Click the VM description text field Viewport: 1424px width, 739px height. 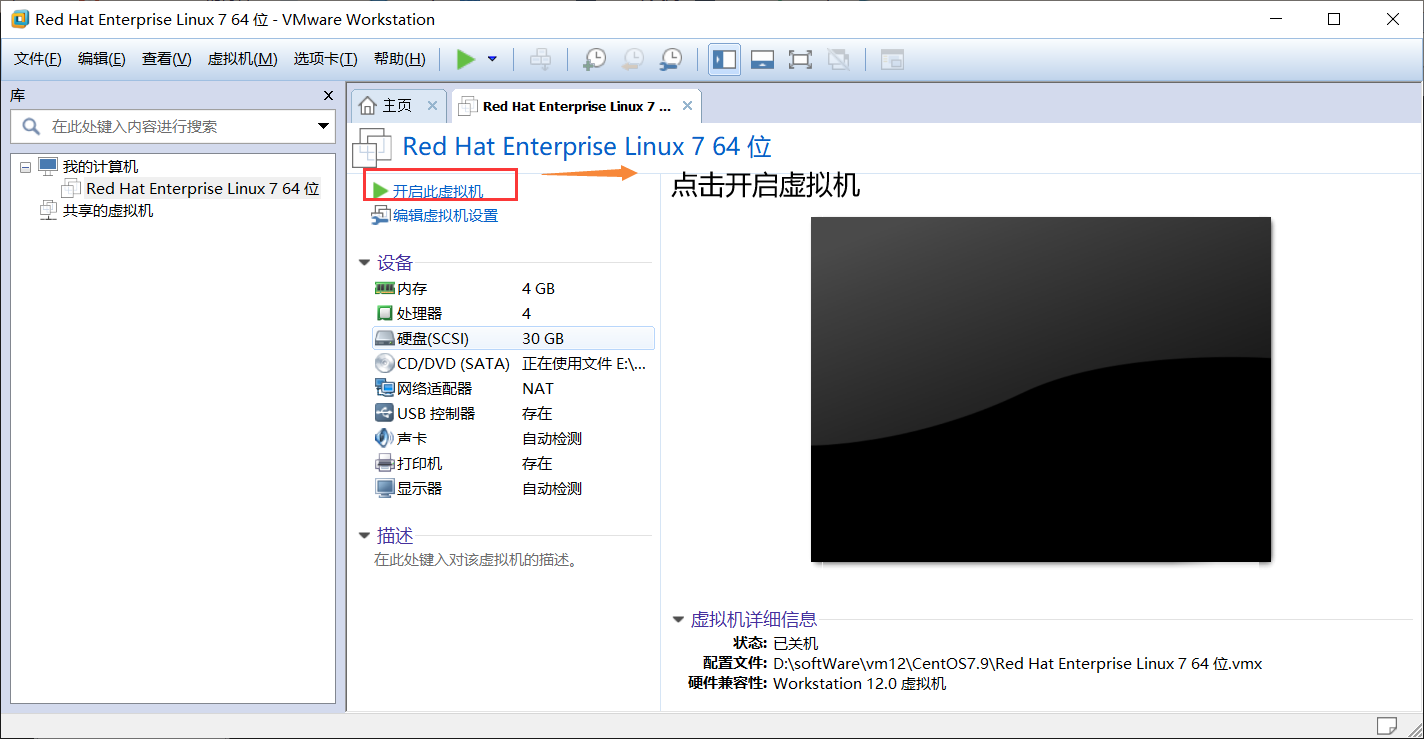[x=475, y=560]
